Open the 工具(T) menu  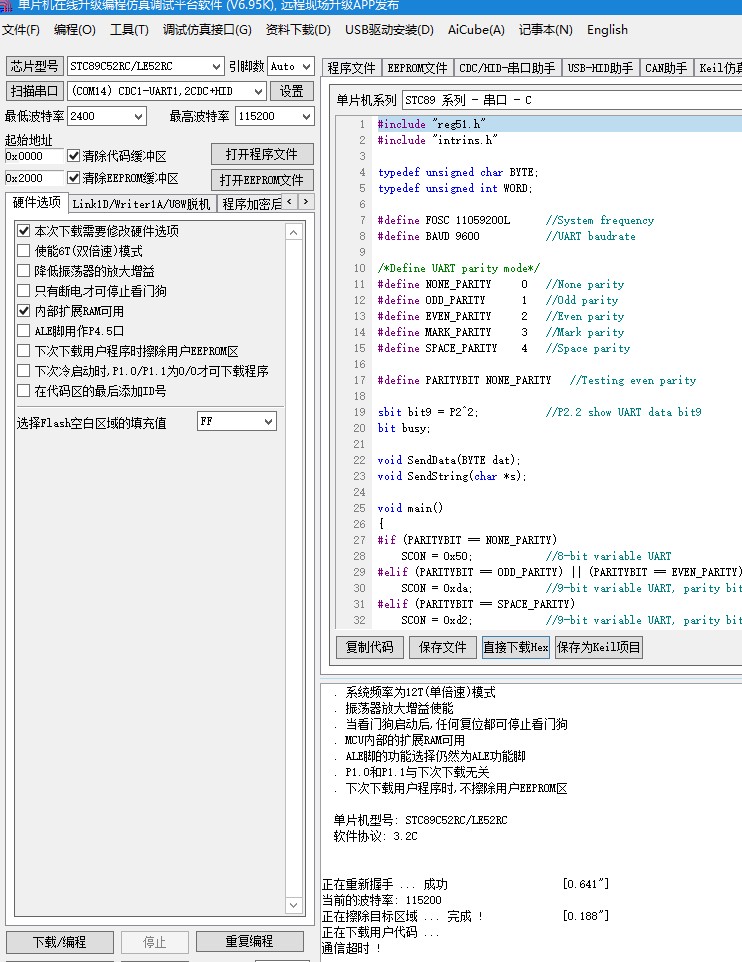(x=129, y=30)
